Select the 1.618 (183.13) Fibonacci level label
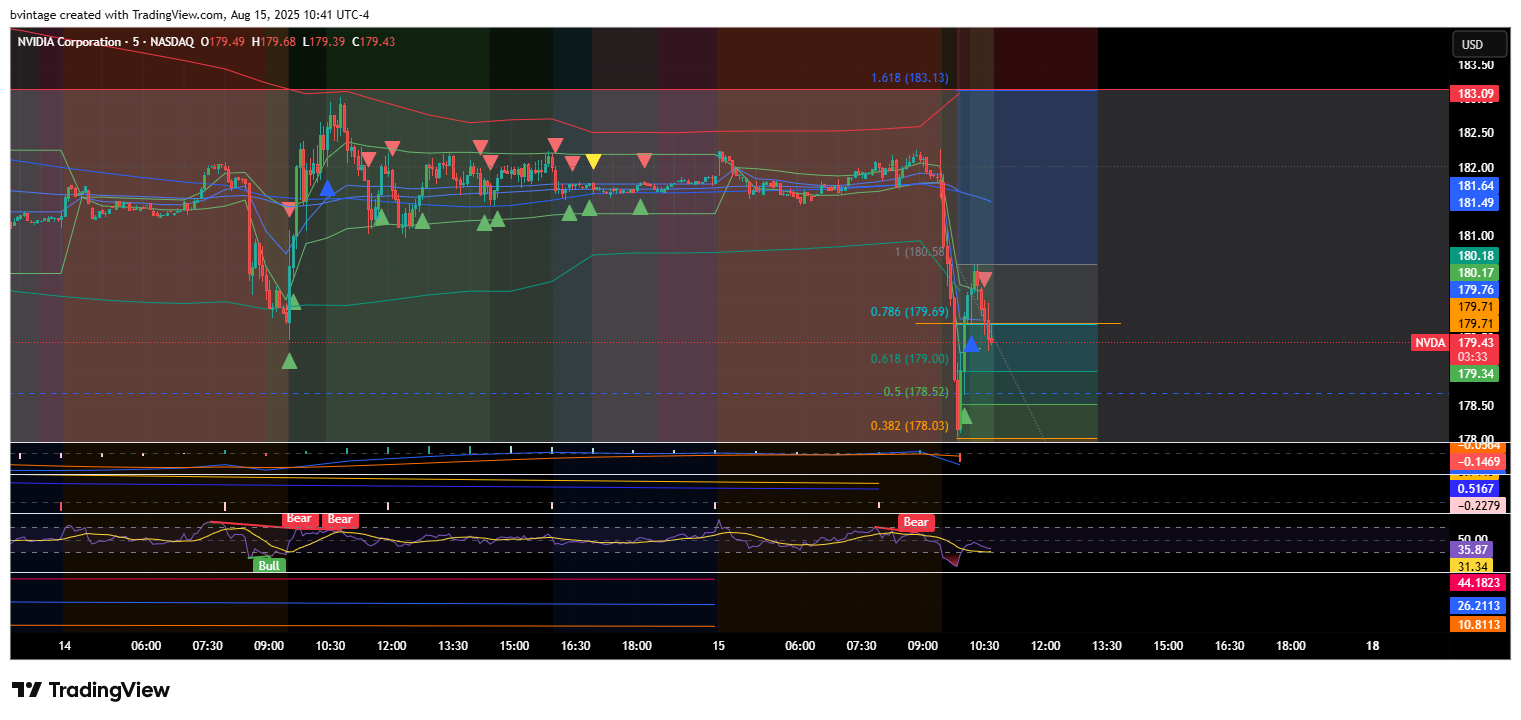1521x720 pixels. coord(909,78)
